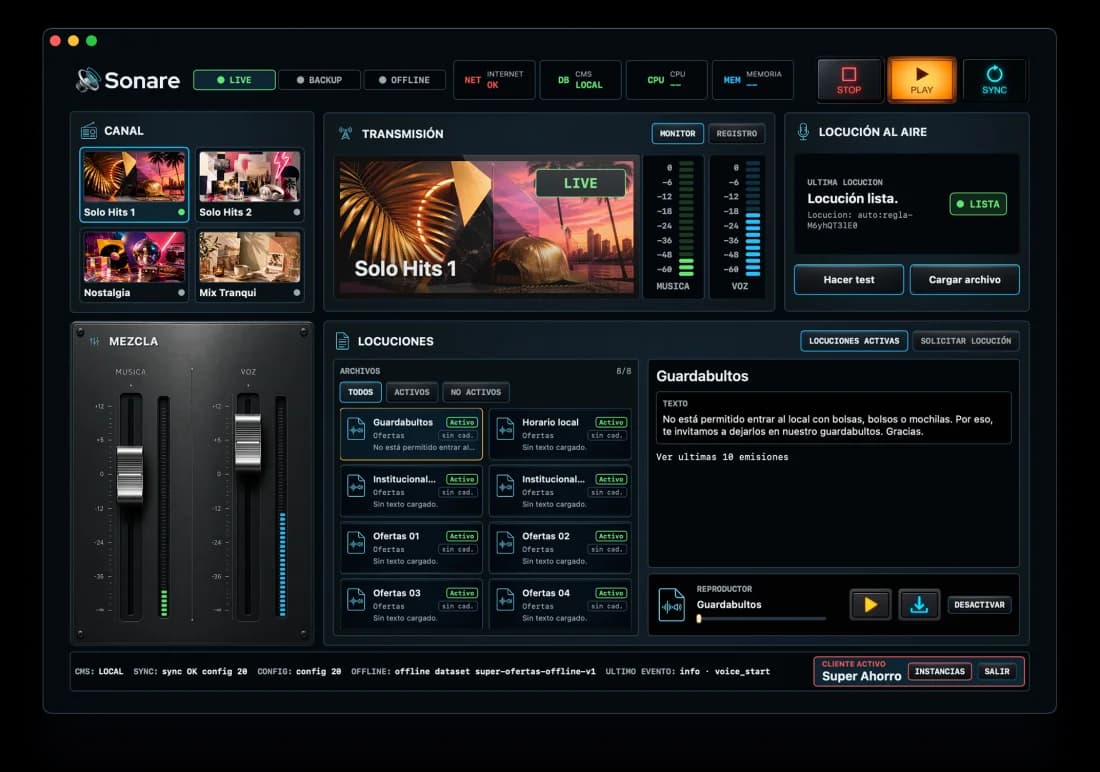Filter archivos by ACTIVOS
Image resolution: width=1100 pixels, height=772 pixels.
(x=412, y=392)
